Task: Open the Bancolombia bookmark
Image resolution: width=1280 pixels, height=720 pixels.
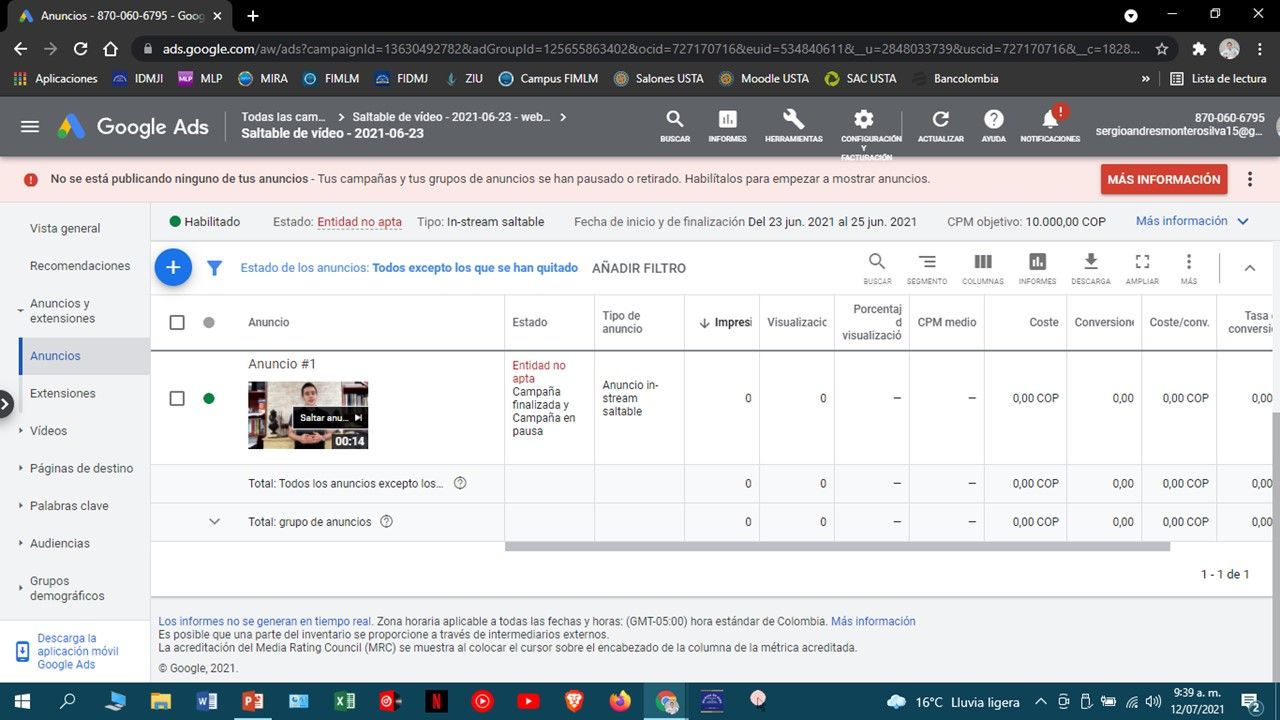Action: (x=955, y=78)
